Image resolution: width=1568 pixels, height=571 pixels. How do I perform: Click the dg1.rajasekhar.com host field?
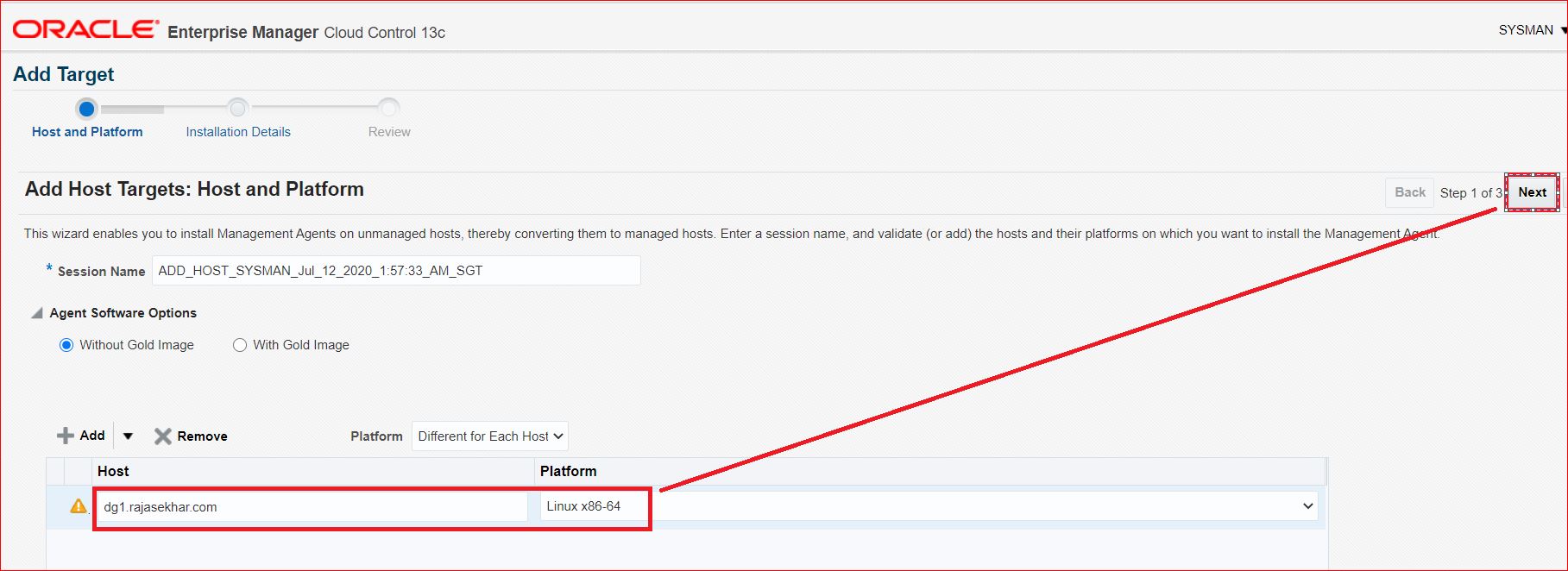(311, 507)
